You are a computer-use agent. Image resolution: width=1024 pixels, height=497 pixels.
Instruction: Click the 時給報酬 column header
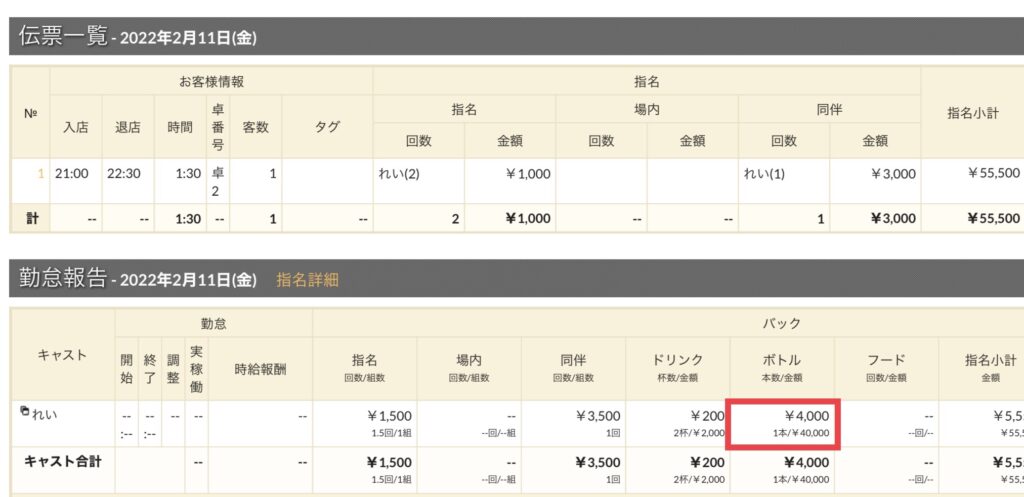point(260,368)
